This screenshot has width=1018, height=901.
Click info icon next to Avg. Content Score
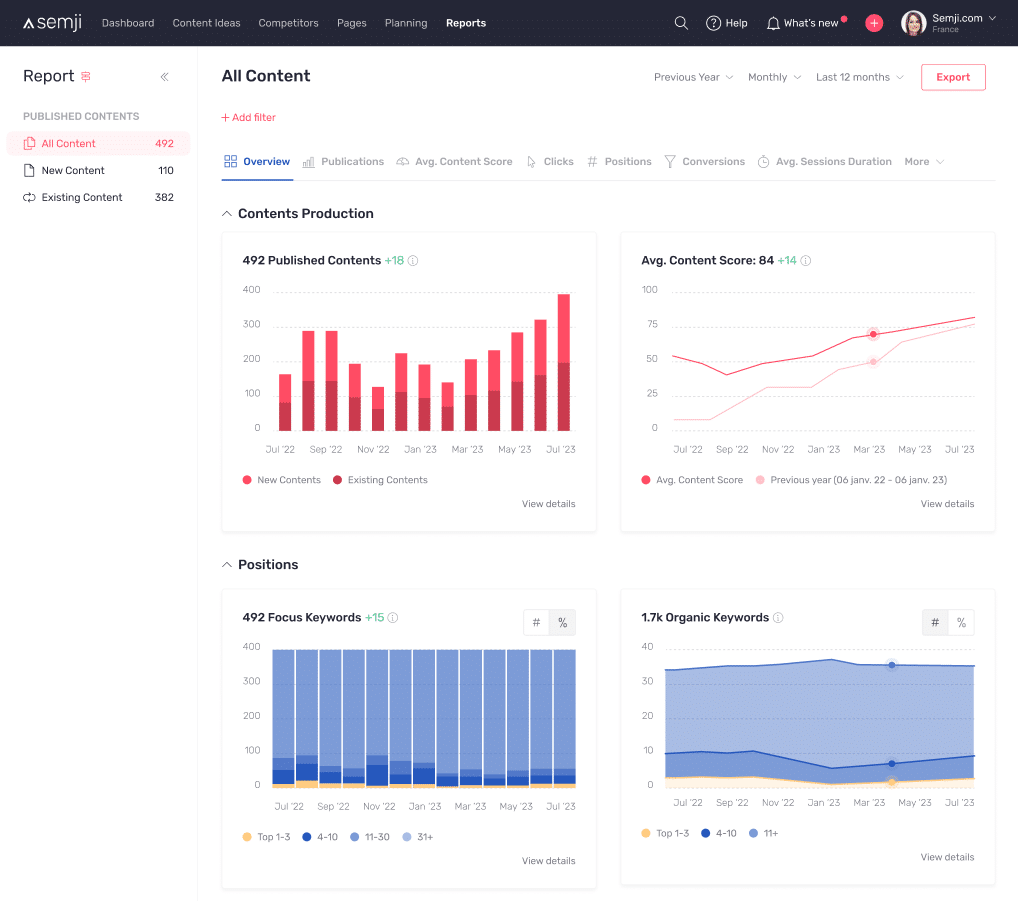pyautogui.click(x=806, y=260)
